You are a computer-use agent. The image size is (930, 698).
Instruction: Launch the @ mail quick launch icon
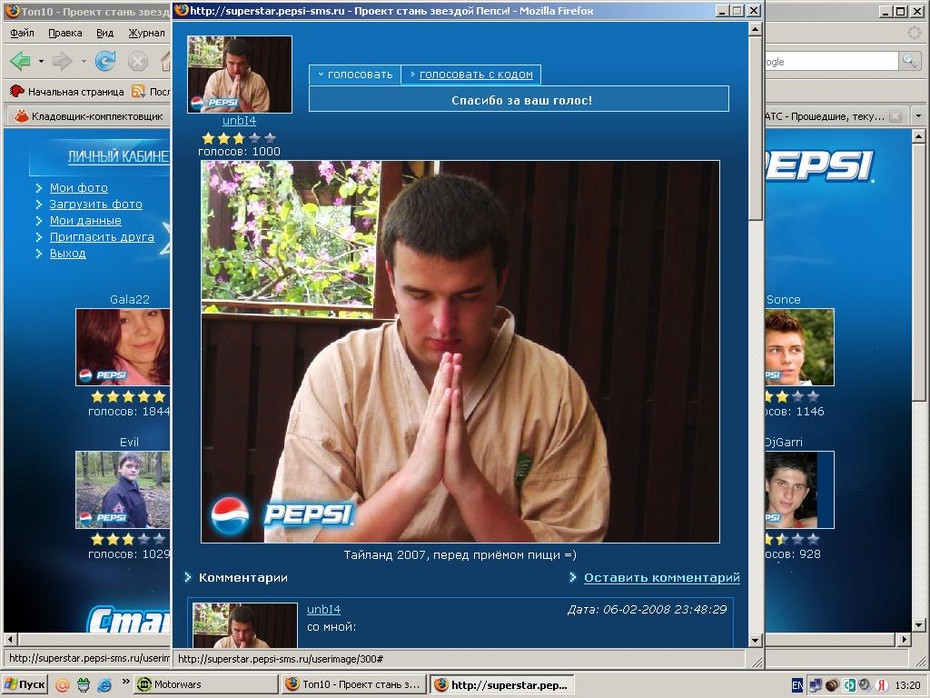point(62,685)
